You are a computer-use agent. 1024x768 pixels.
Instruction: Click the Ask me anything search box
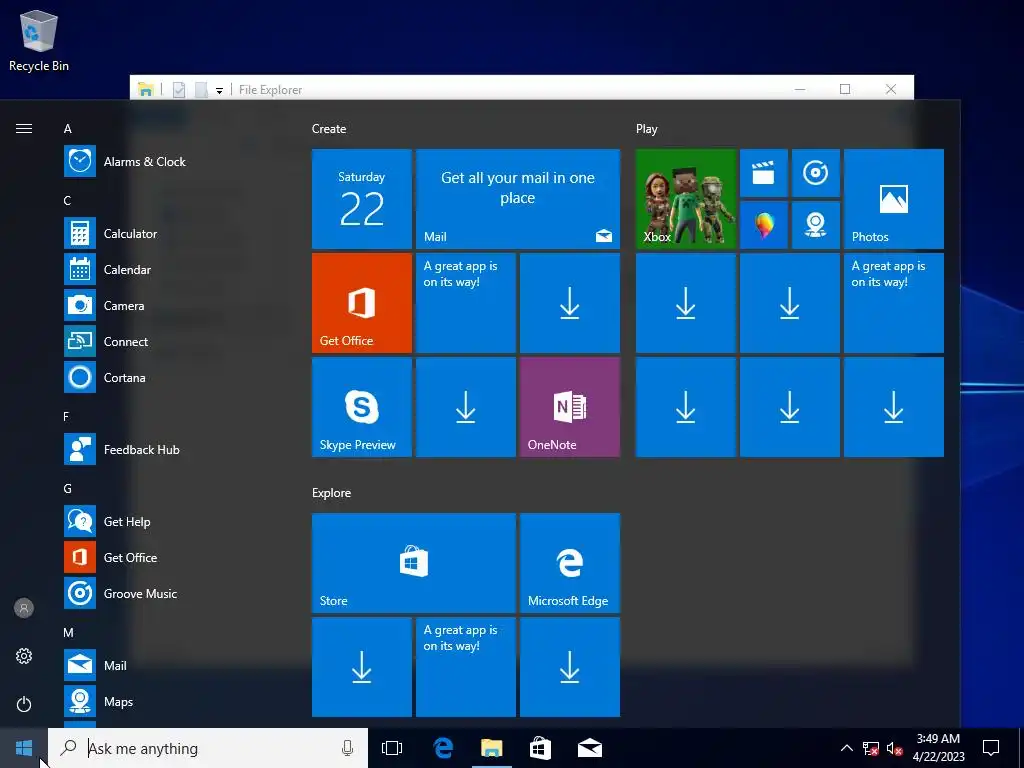coord(208,748)
